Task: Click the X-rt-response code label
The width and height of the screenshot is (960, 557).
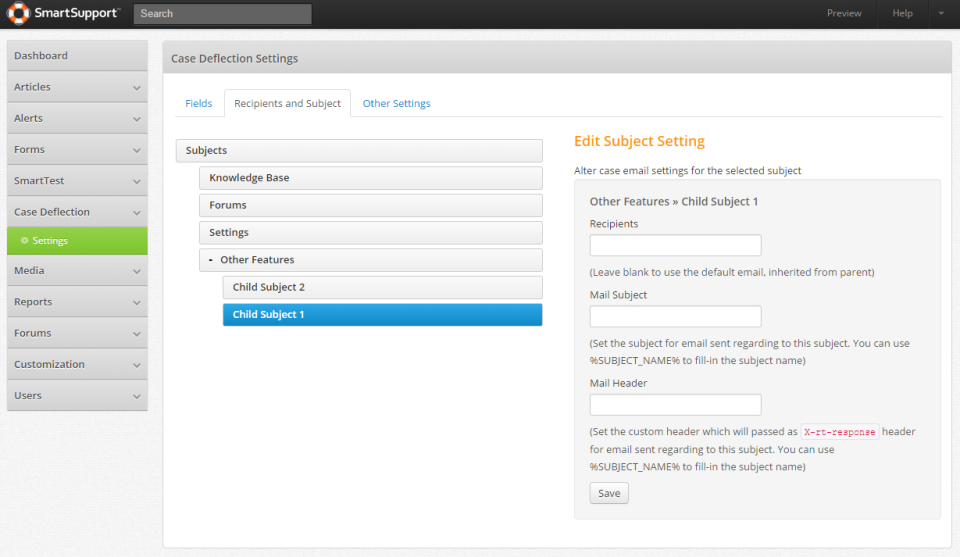Action: [839, 432]
